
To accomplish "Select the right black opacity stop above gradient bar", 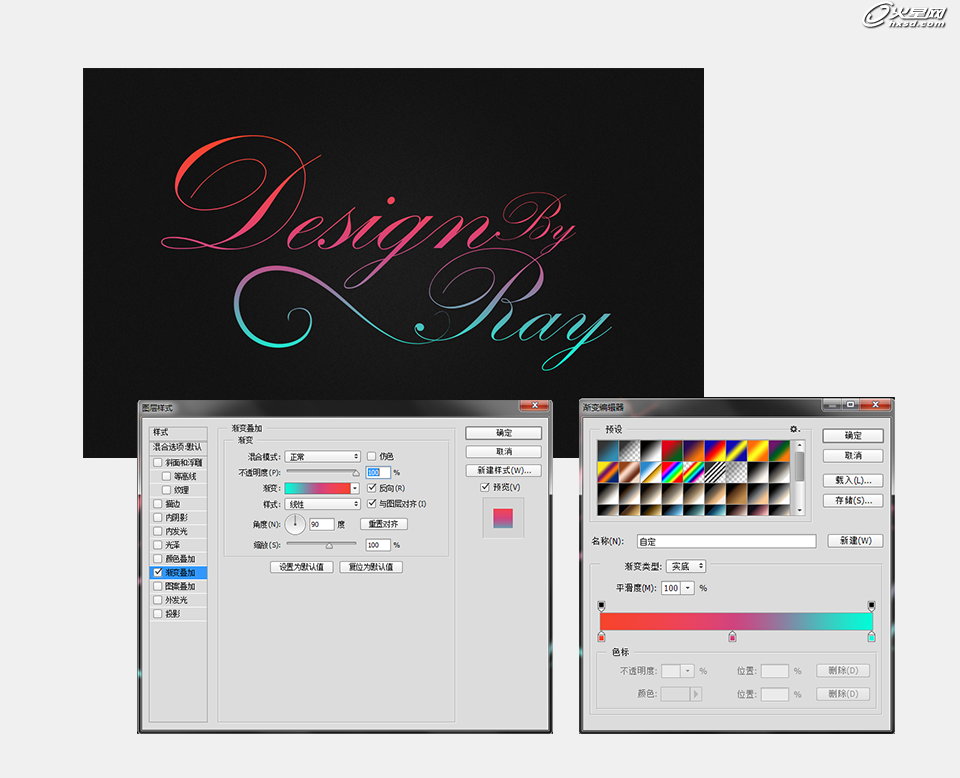I will pyautogui.click(x=871, y=605).
